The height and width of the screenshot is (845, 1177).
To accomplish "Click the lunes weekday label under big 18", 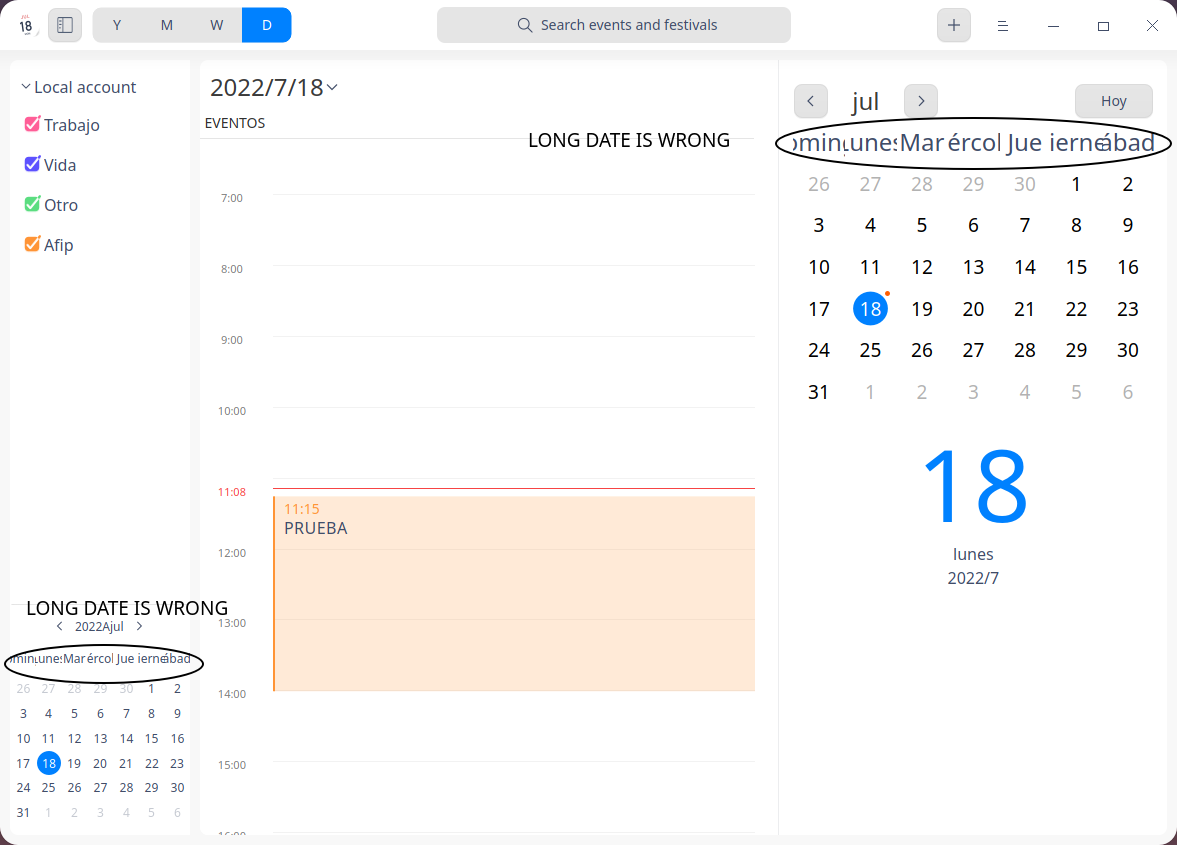I will pos(973,555).
